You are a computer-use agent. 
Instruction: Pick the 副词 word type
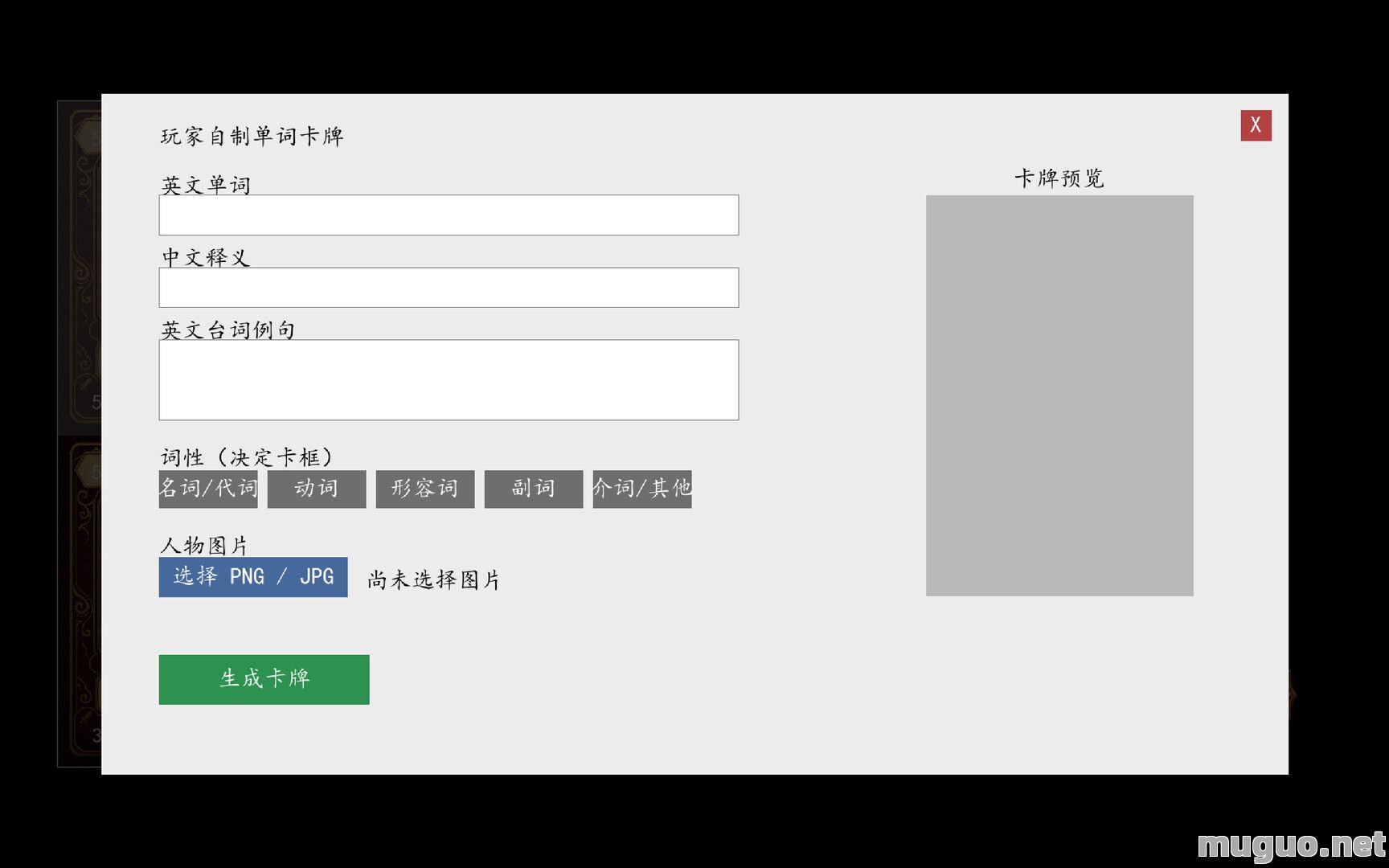point(534,489)
